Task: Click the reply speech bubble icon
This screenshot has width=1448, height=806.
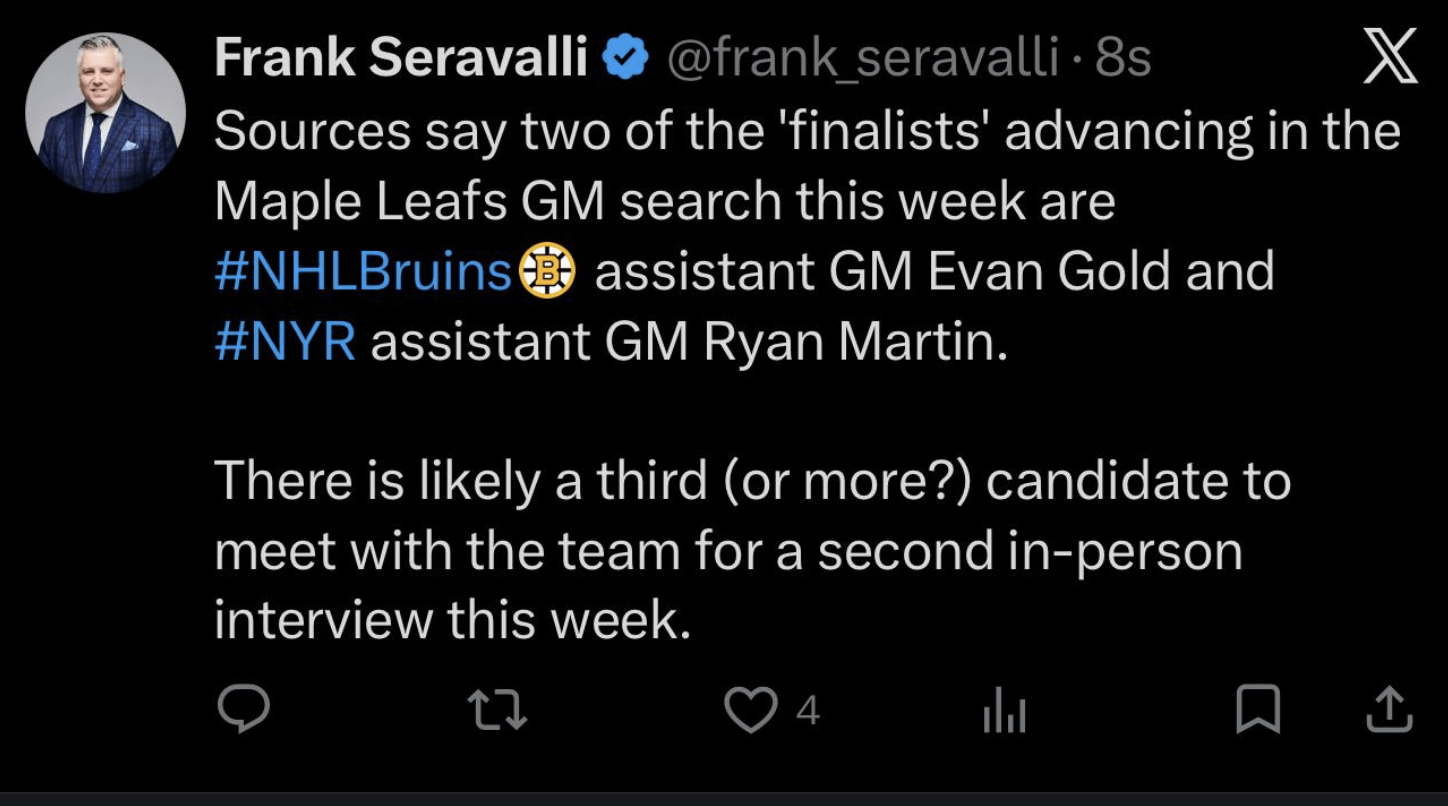Action: pyautogui.click(x=243, y=709)
